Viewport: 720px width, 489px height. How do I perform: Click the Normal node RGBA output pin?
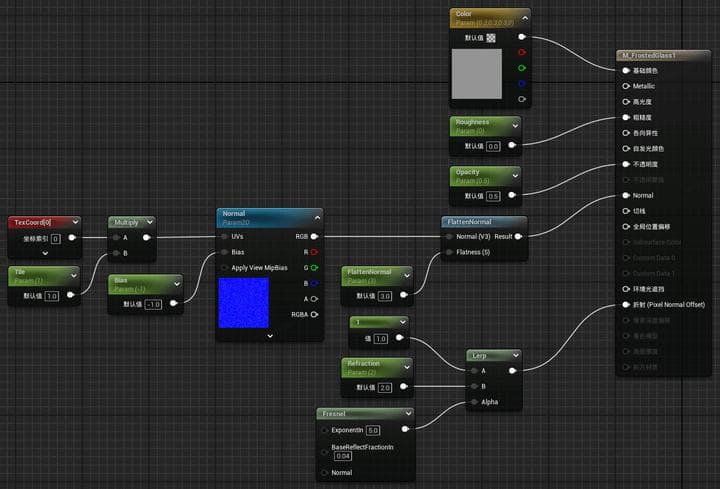pyautogui.click(x=314, y=315)
